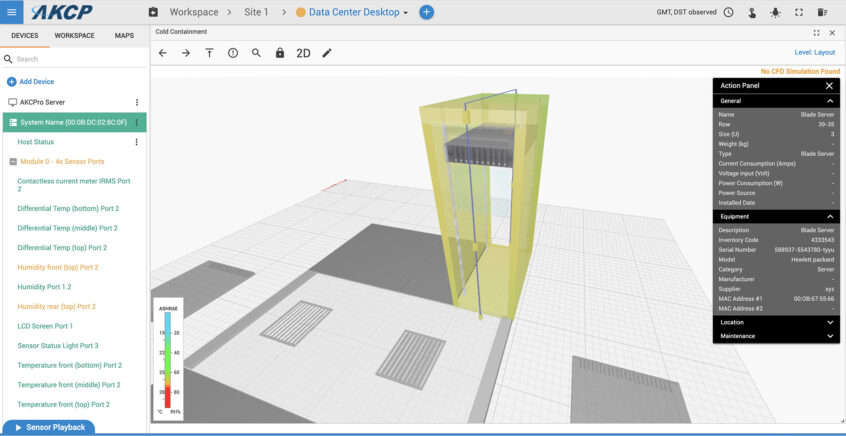Click the Level: Layout link
Screen dimensions: 846x436
coord(815,53)
